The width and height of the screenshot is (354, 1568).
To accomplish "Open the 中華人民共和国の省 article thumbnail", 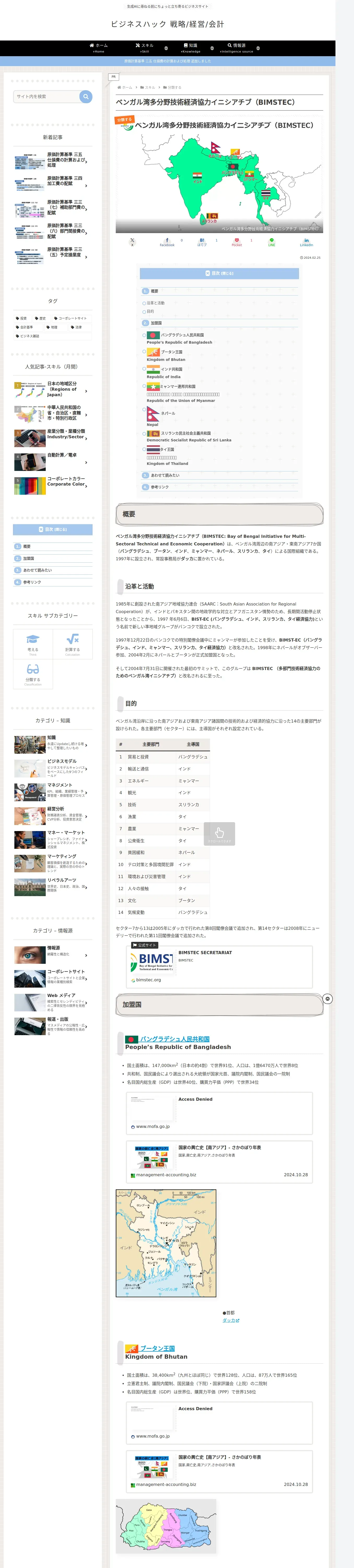I will pos(29,414).
